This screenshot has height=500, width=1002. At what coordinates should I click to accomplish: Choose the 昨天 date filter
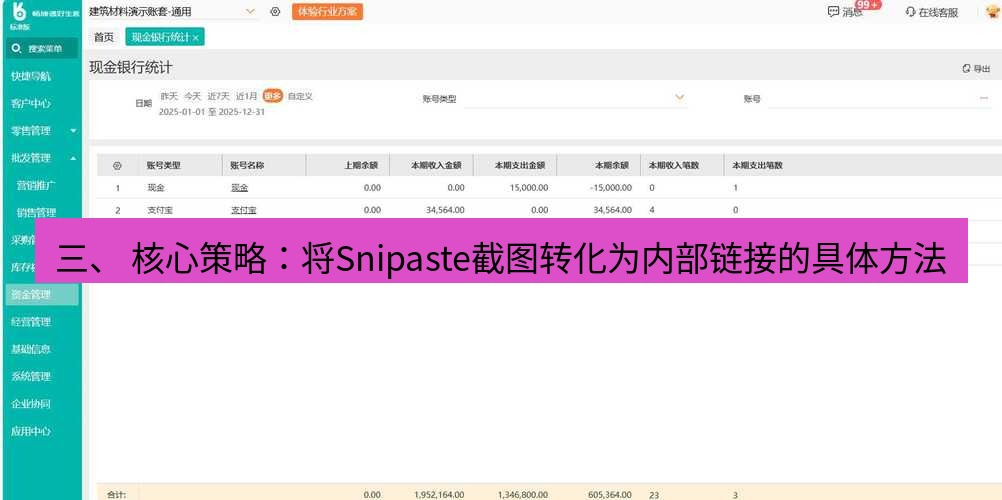[x=168, y=97]
